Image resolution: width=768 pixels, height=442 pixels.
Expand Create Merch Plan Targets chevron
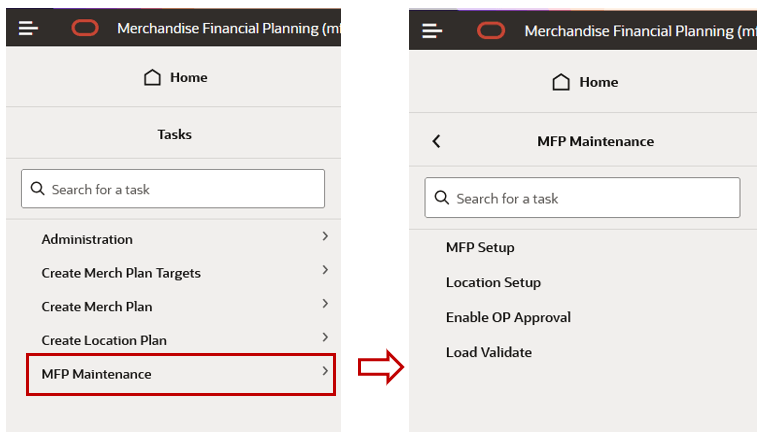click(x=325, y=270)
